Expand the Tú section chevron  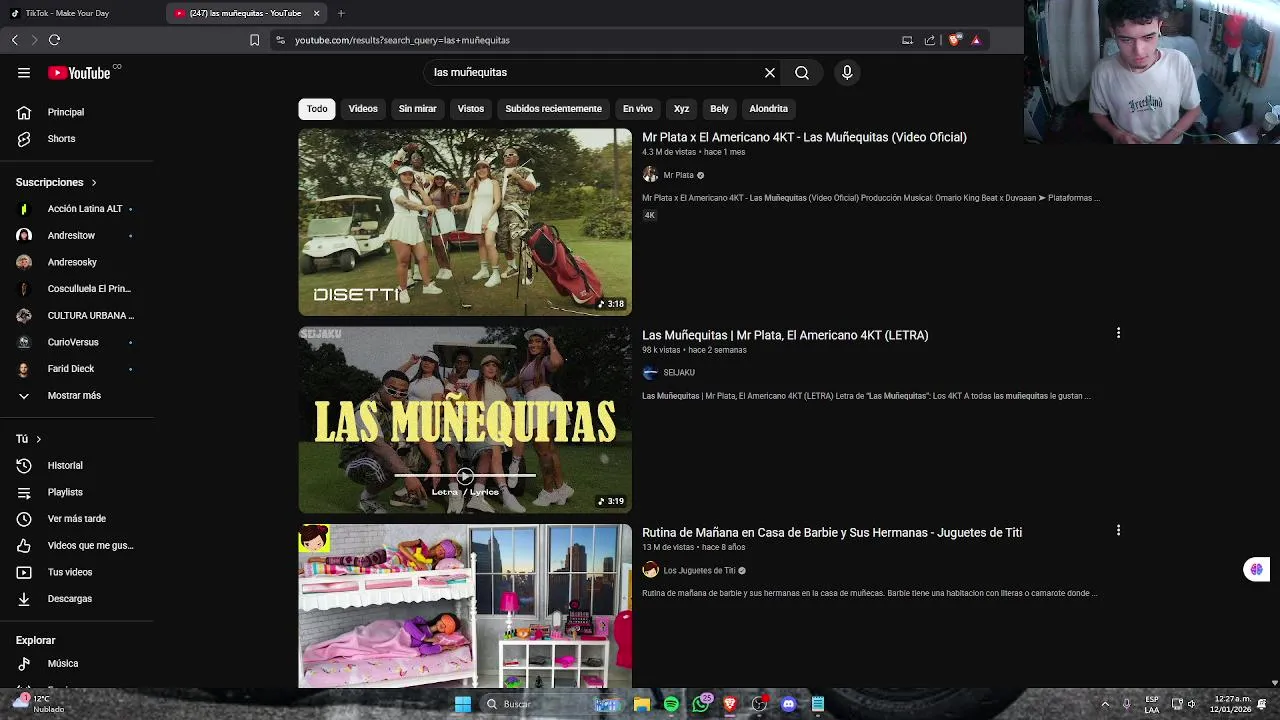pyautogui.click(x=38, y=439)
